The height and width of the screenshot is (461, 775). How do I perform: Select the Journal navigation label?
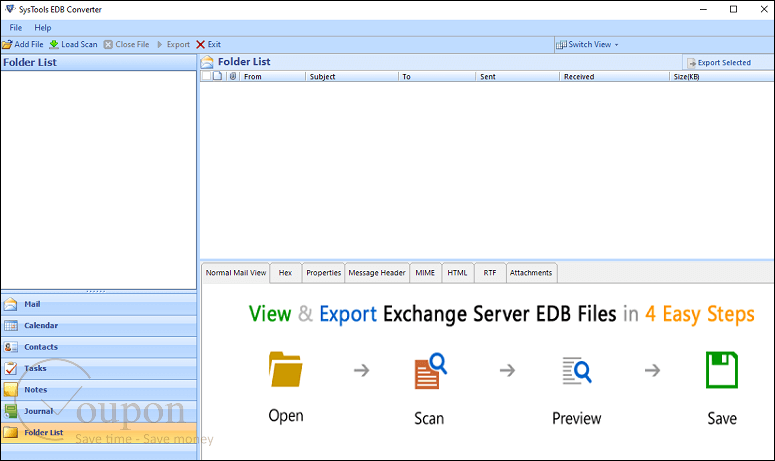pyautogui.click(x=39, y=411)
